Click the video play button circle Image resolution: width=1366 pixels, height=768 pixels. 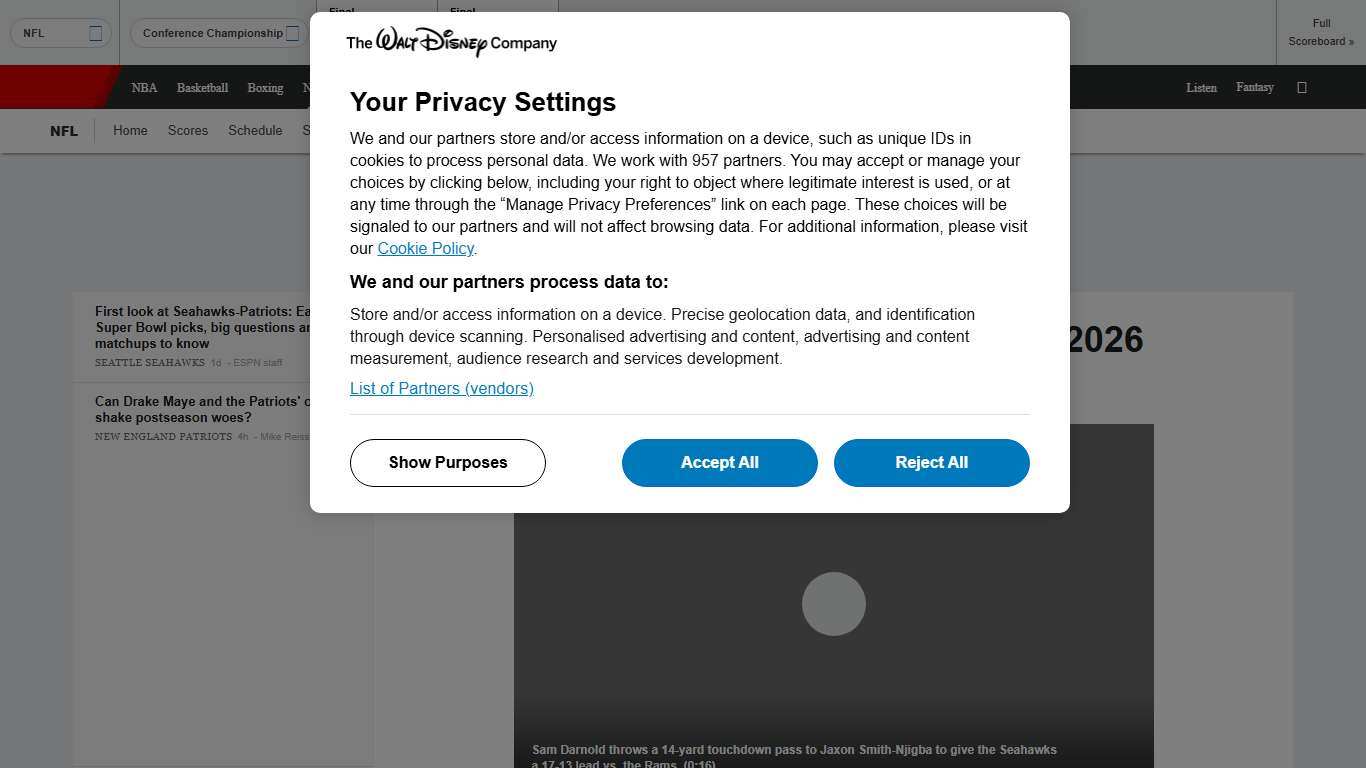pyautogui.click(x=833, y=604)
